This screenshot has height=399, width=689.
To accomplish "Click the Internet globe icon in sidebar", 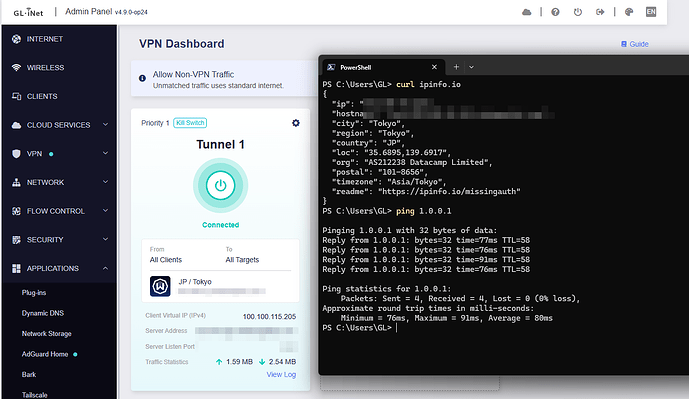I will point(16,39).
